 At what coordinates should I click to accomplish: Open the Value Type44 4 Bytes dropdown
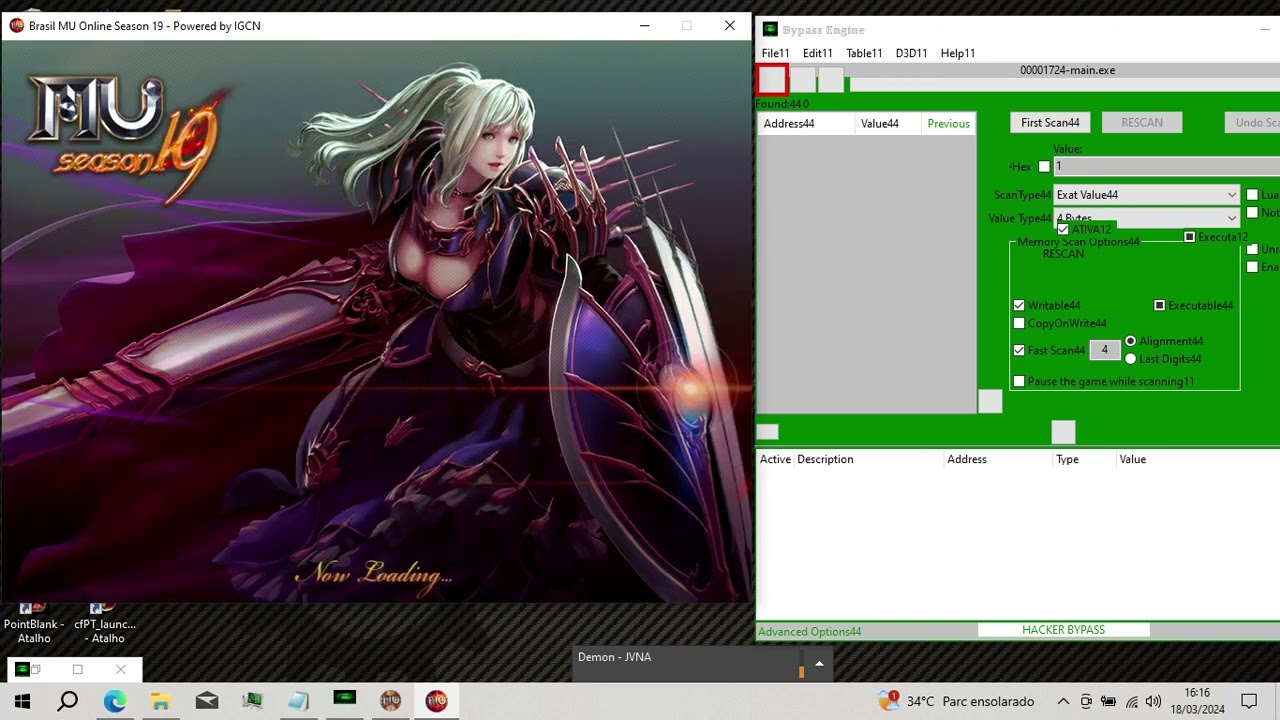[1146, 218]
